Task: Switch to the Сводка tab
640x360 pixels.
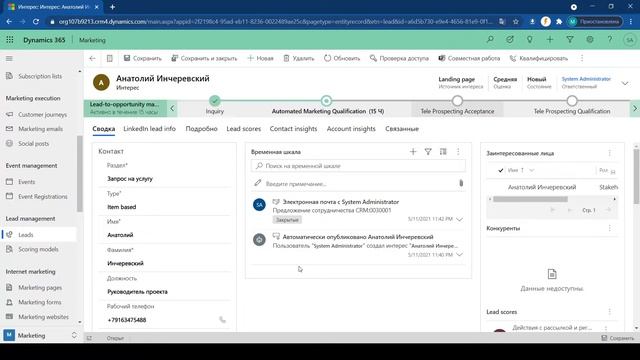Action: [104, 129]
